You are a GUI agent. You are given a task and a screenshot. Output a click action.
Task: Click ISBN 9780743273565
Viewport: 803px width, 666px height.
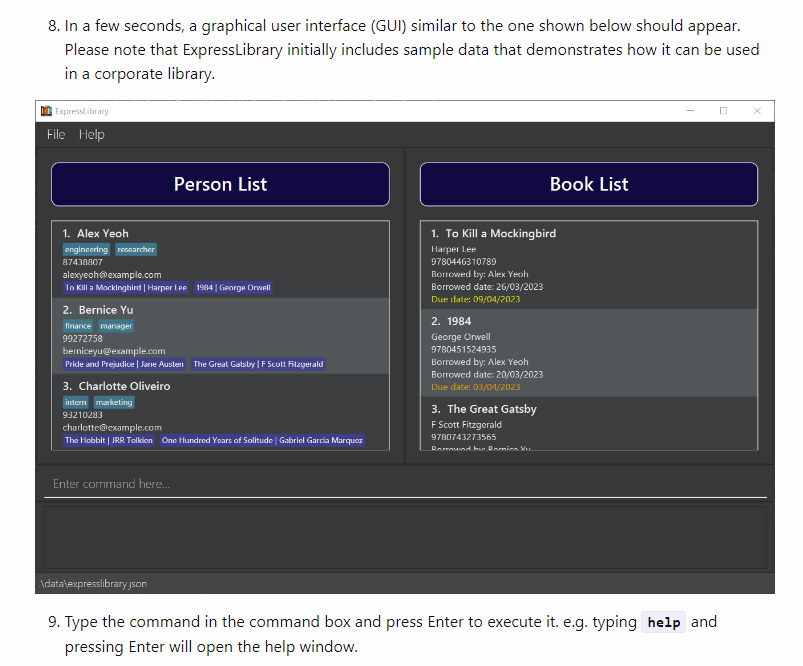pos(463,437)
